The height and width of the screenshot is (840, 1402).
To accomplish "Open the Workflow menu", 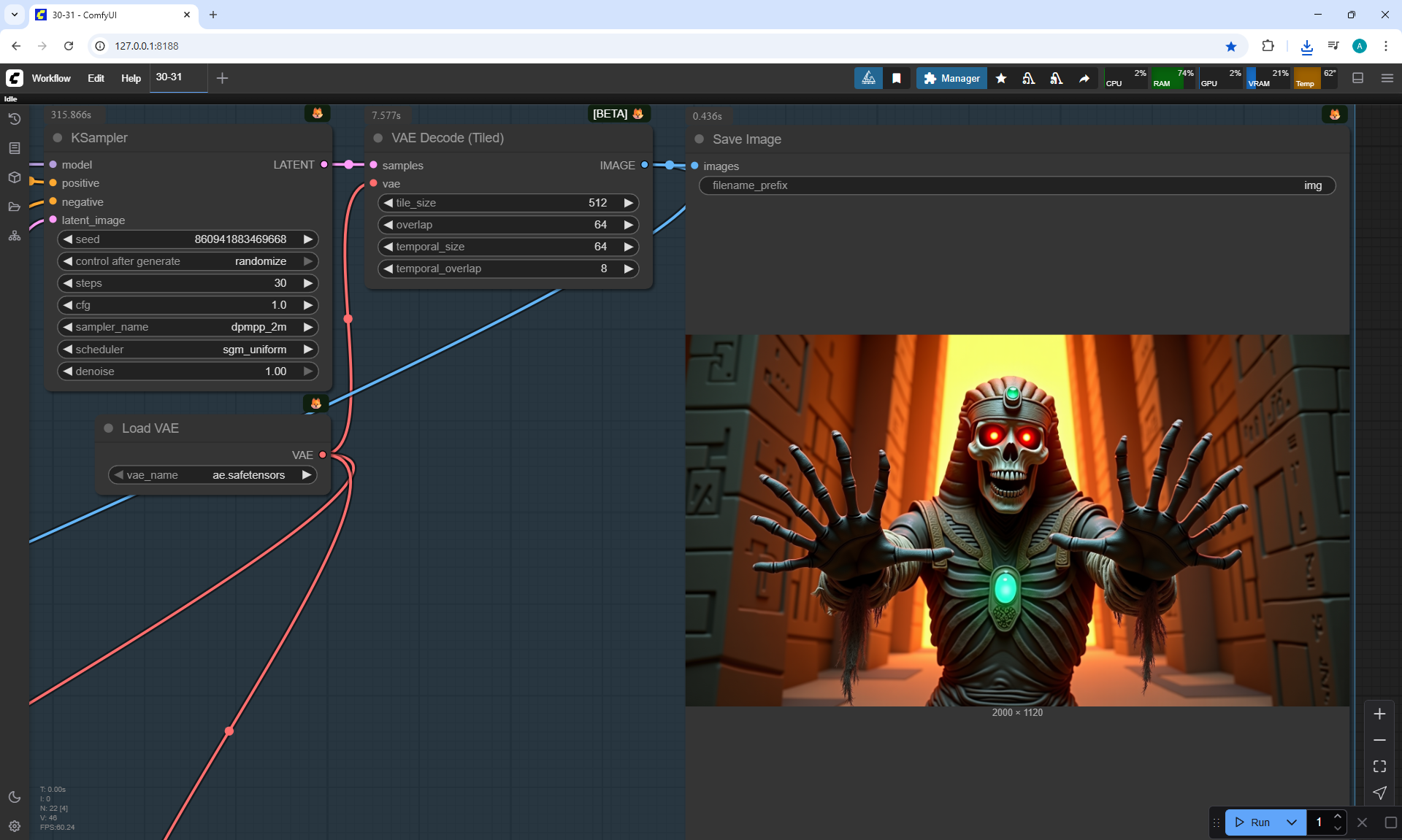I will point(51,78).
